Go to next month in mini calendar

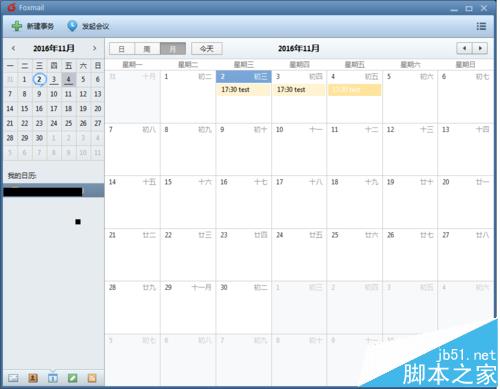(95, 48)
